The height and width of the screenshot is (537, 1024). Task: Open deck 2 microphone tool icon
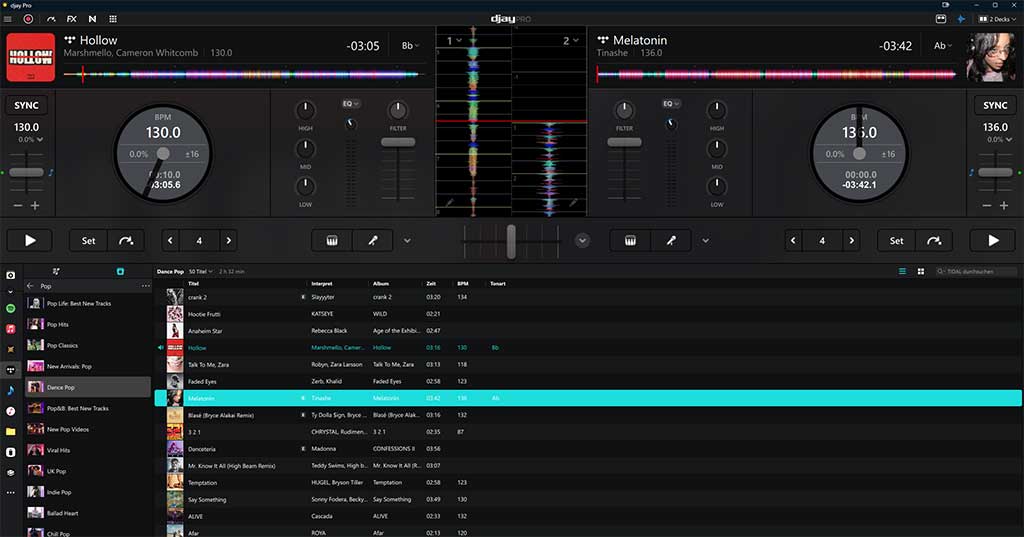pos(671,240)
